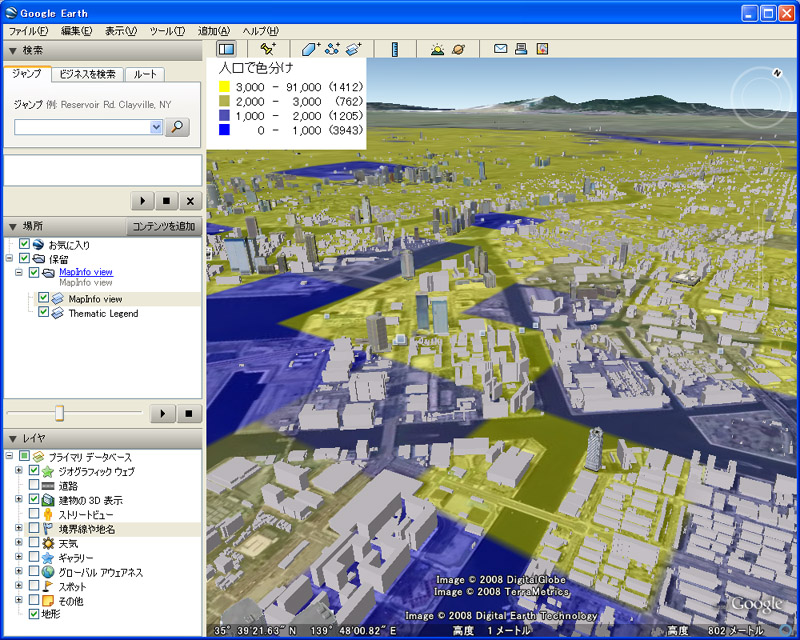Viewport: 800px width, 640px height.
Task: Open the ruler measurement tool
Action: point(394,49)
